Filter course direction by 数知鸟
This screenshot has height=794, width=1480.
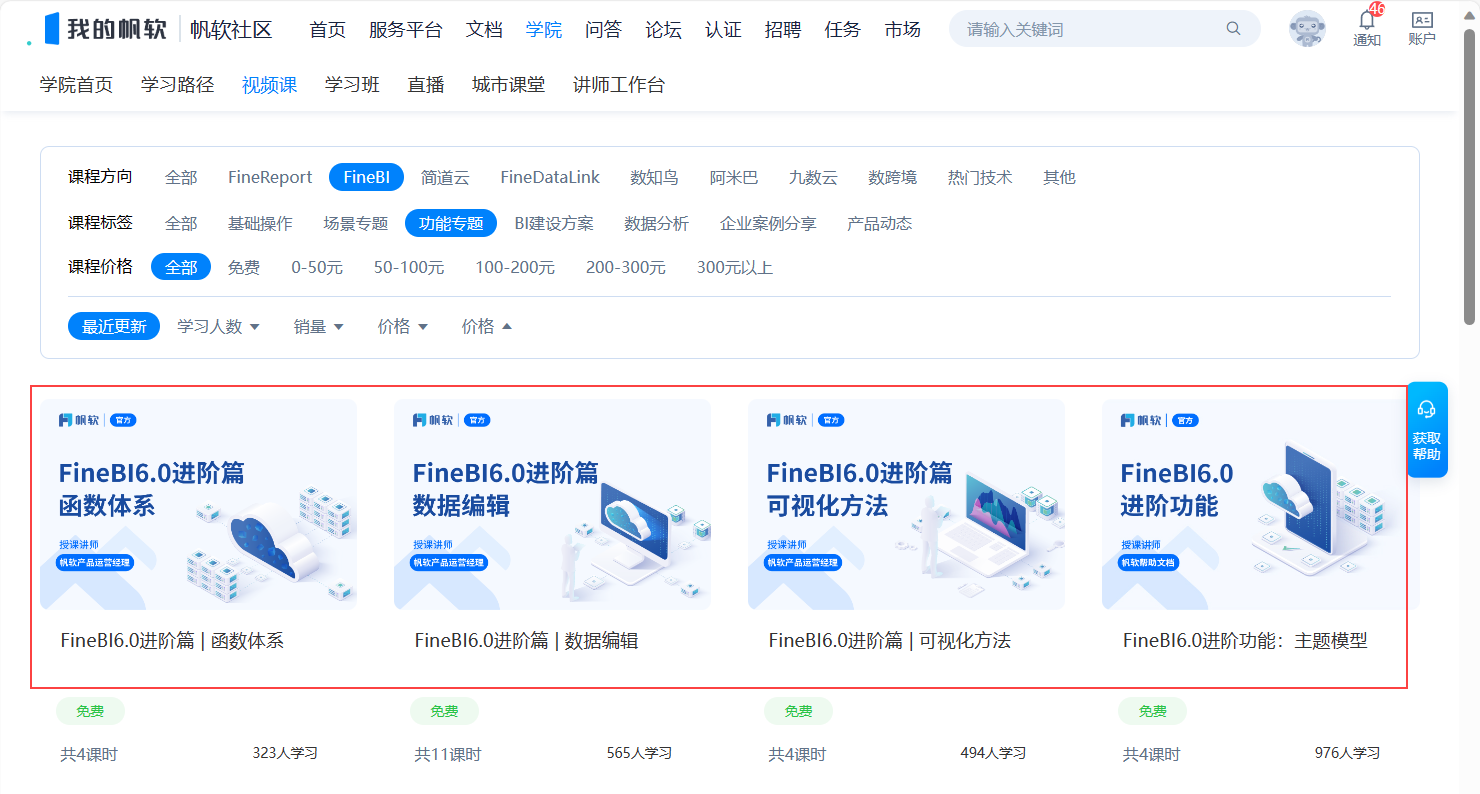pyautogui.click(x=654, y=178)
